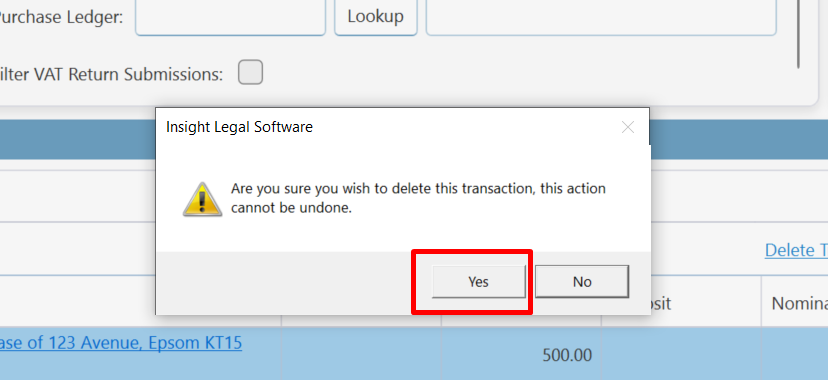This screenshot has height=380, width=828.
Task: Cancel deletion with the No button
Action: [582, 282]
